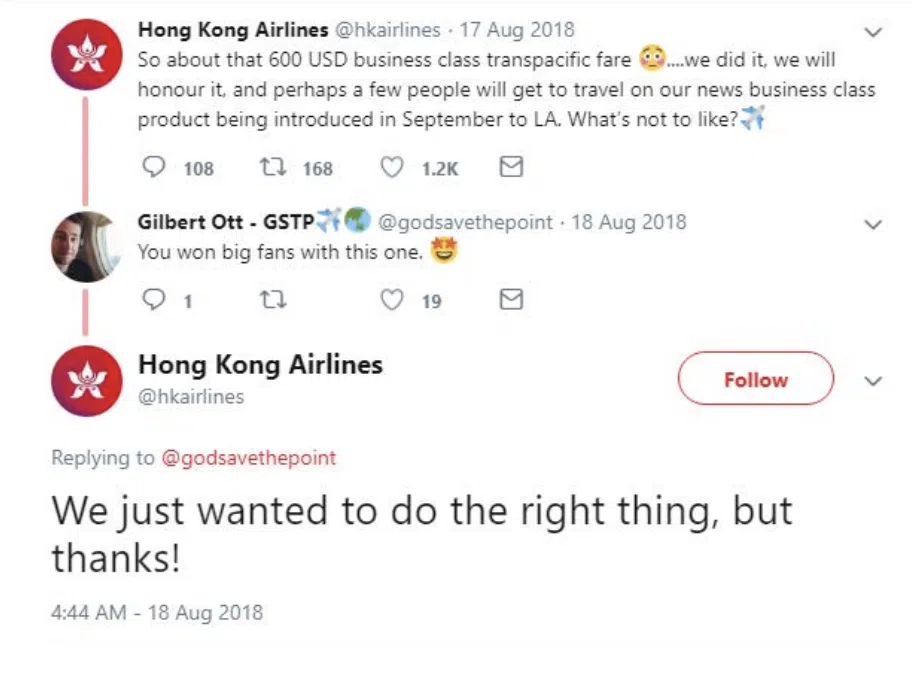Like Hong Kong Airlines' transpacific fare tweet
The height and width of the screenshot is (674, 912).
[x=392, y=167]
